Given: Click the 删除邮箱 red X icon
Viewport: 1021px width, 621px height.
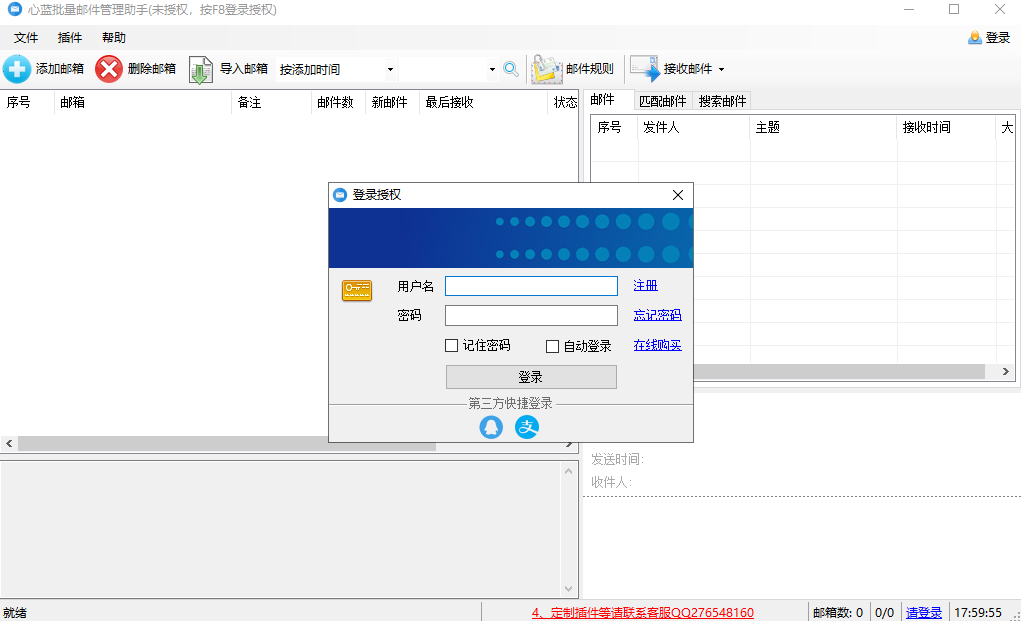Looking at the screenshot, I should tap(108, 69).
